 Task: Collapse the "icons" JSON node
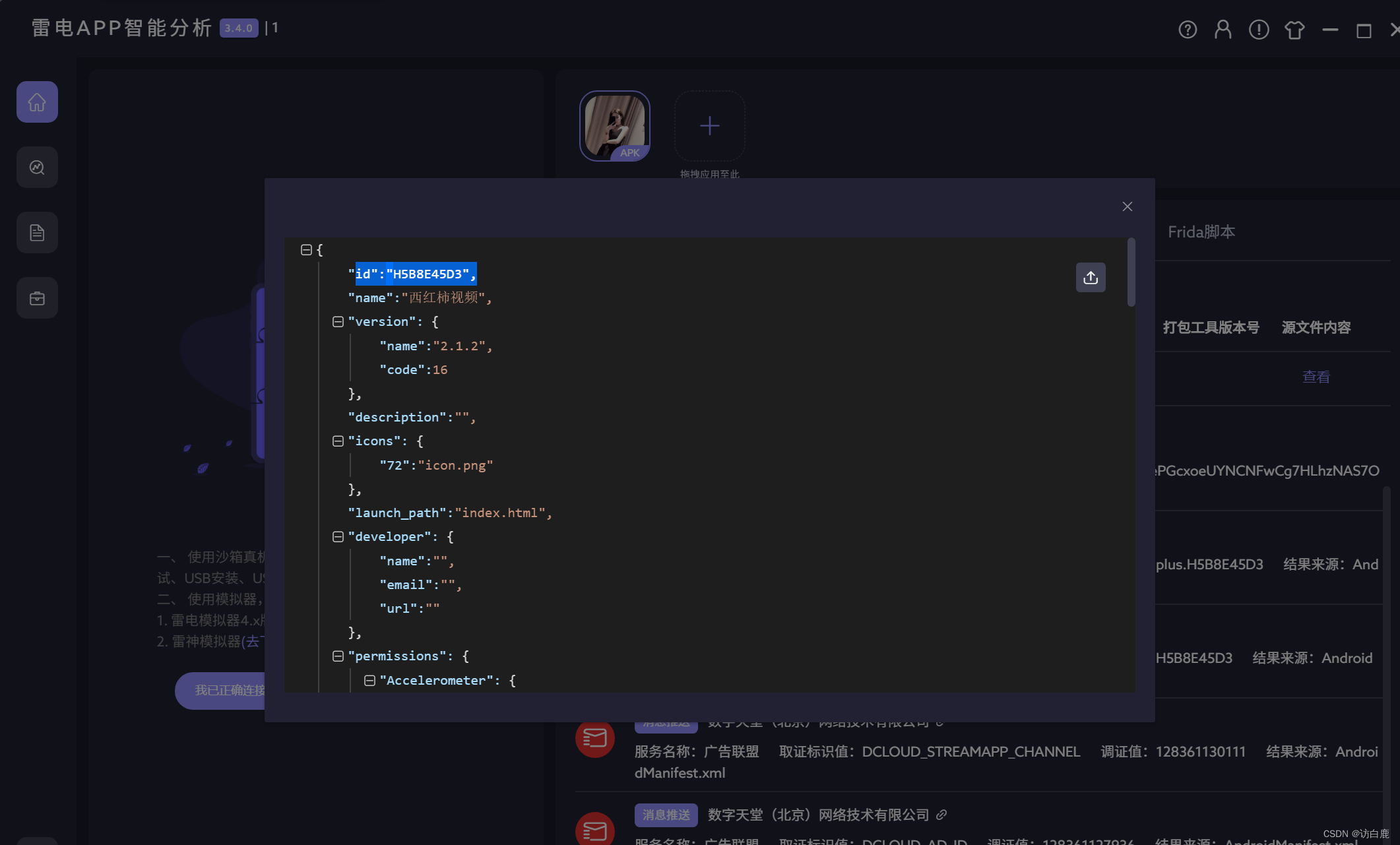click(x=338, y=441)
